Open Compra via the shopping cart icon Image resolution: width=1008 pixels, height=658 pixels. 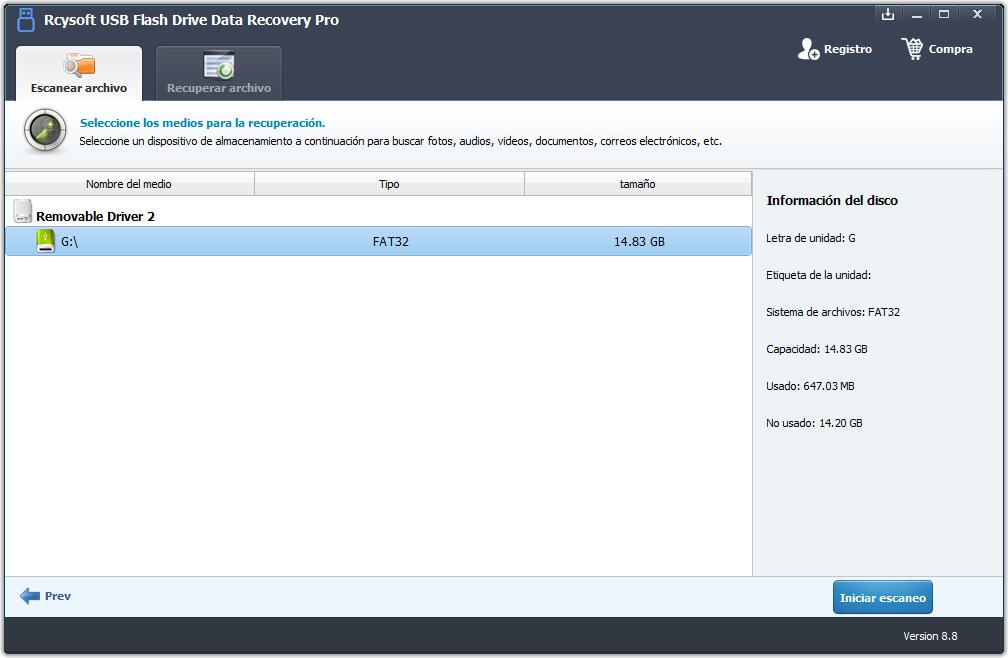coord(912,49)
